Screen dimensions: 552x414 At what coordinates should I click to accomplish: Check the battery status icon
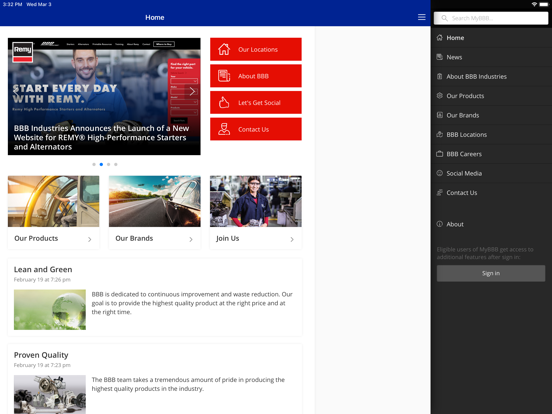tap(544, 5)
